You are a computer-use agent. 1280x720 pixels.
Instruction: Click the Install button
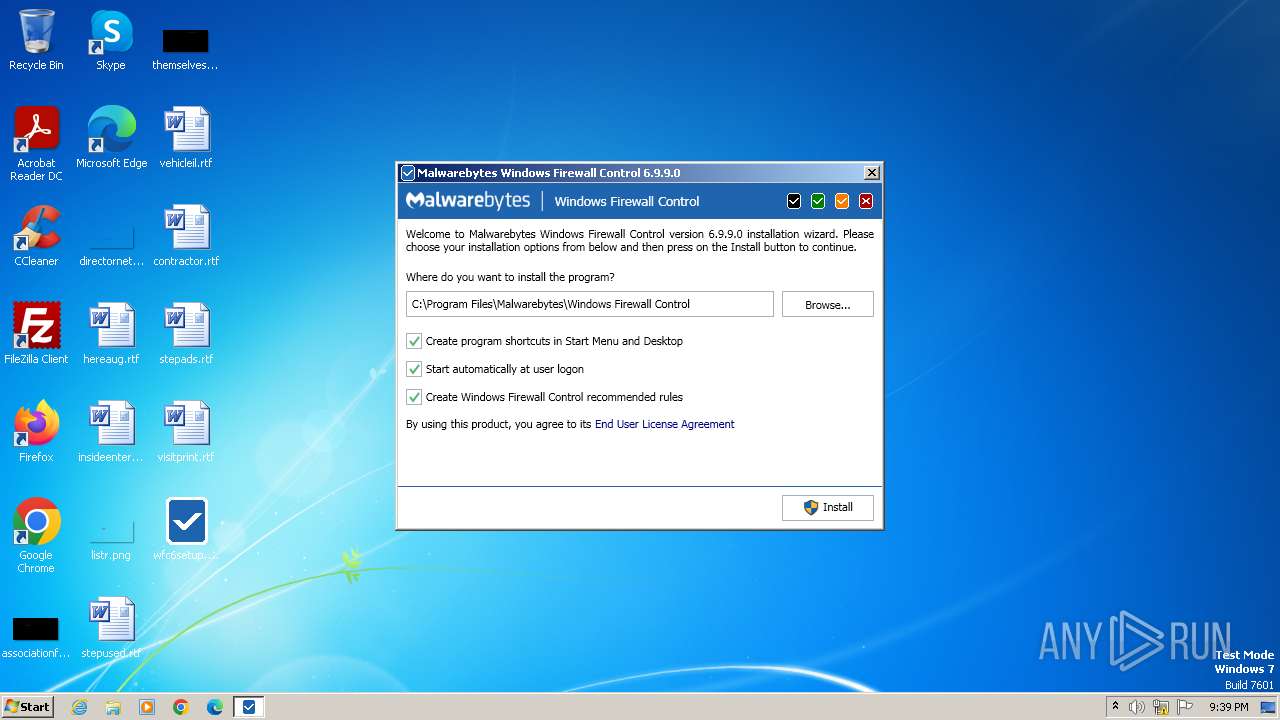click(x=828, y=507)
